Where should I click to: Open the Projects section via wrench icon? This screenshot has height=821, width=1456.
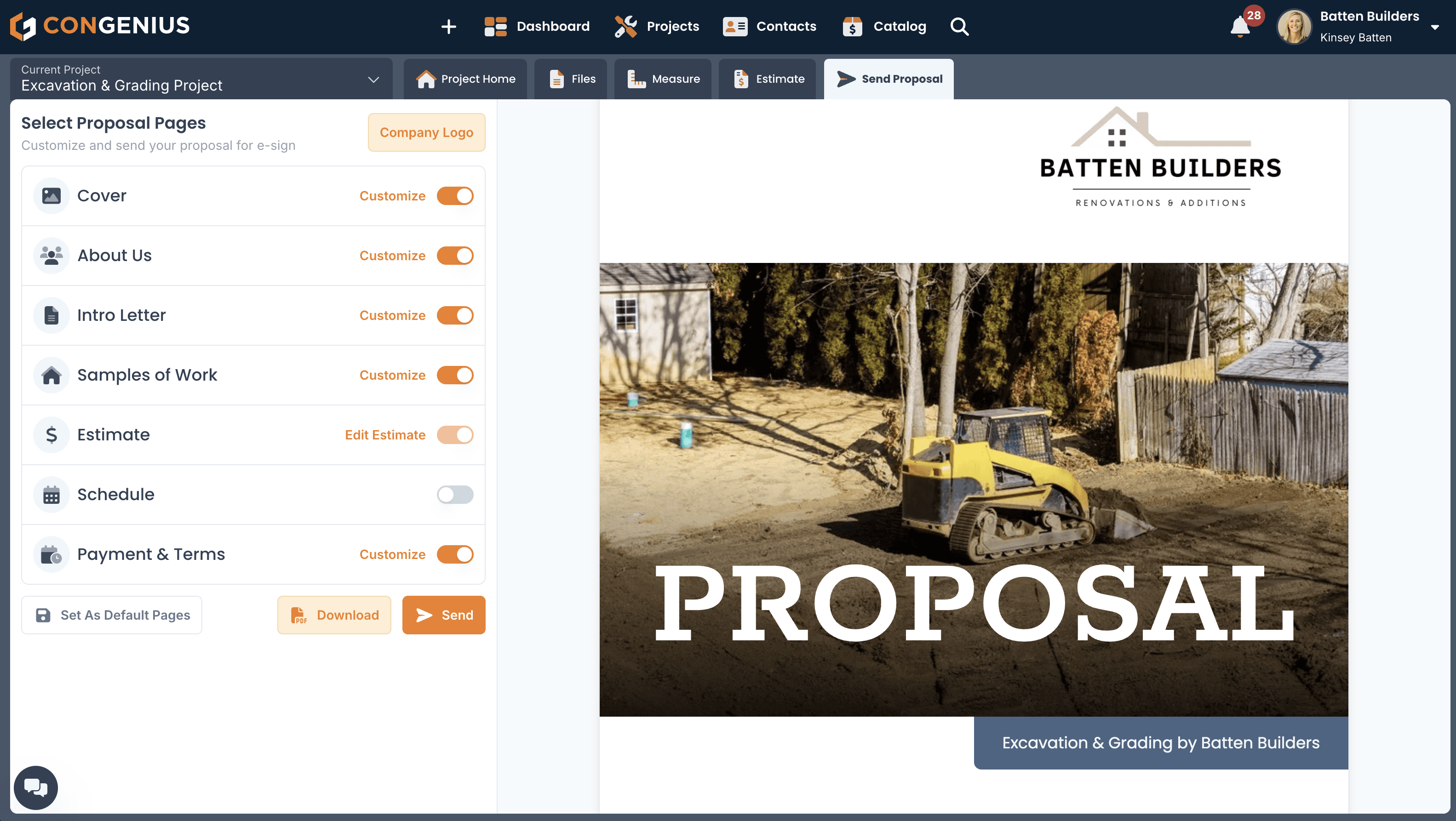click(625, 26)
